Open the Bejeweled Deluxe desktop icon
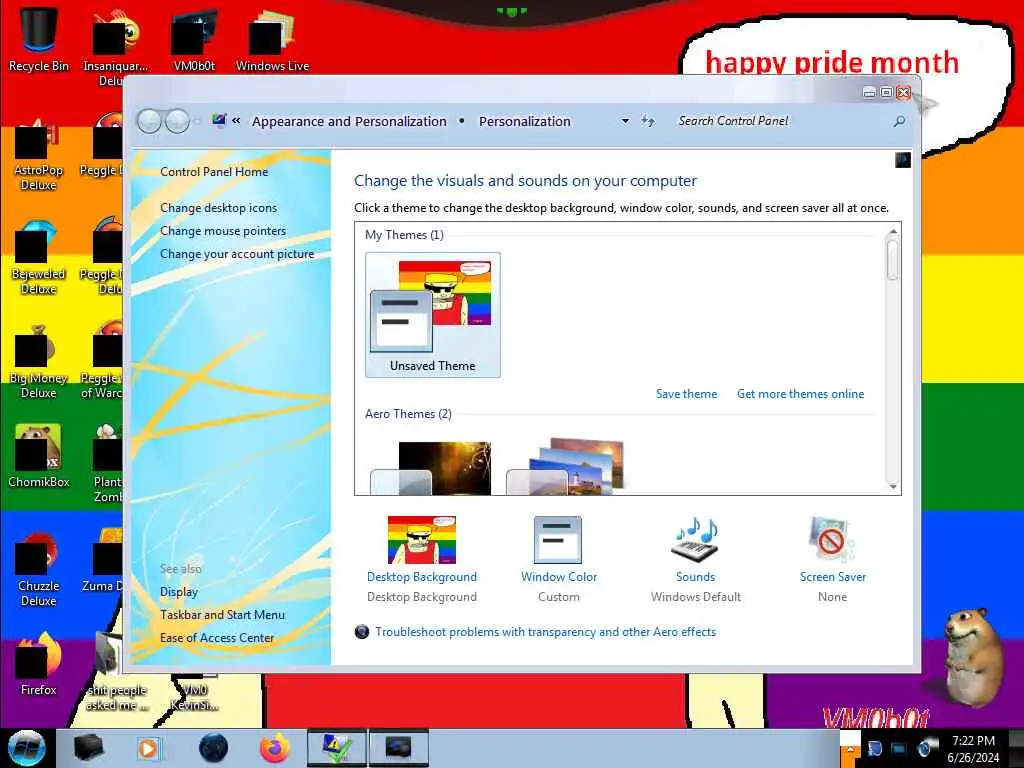The height and width of the screenshot is (768, 1024). click(38, 257)
